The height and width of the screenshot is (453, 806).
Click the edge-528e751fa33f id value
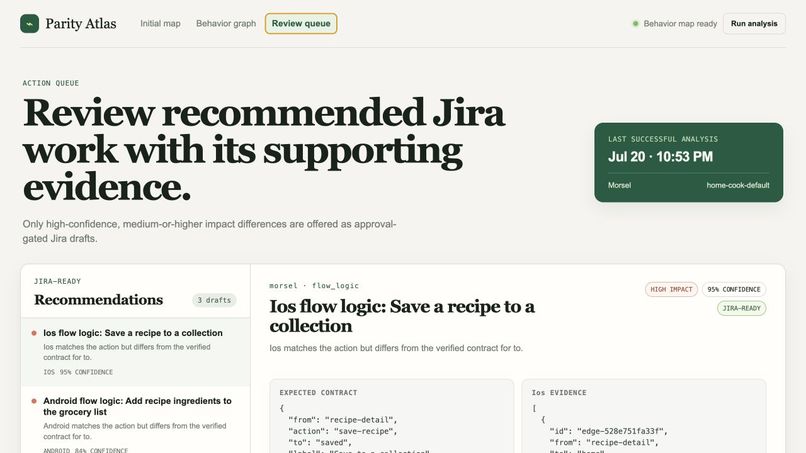(x=621, y=431)
